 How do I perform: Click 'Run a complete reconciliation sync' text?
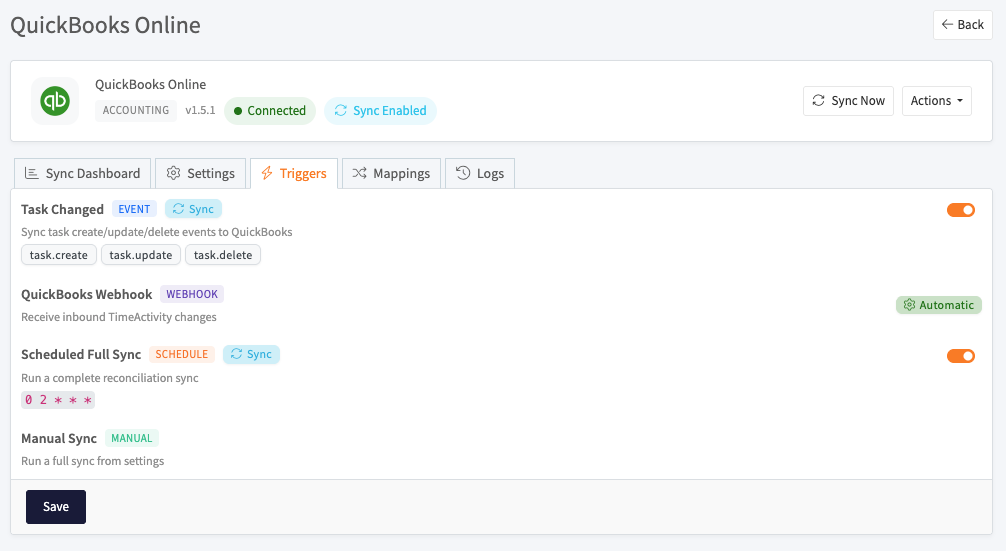tap(110, 378)
